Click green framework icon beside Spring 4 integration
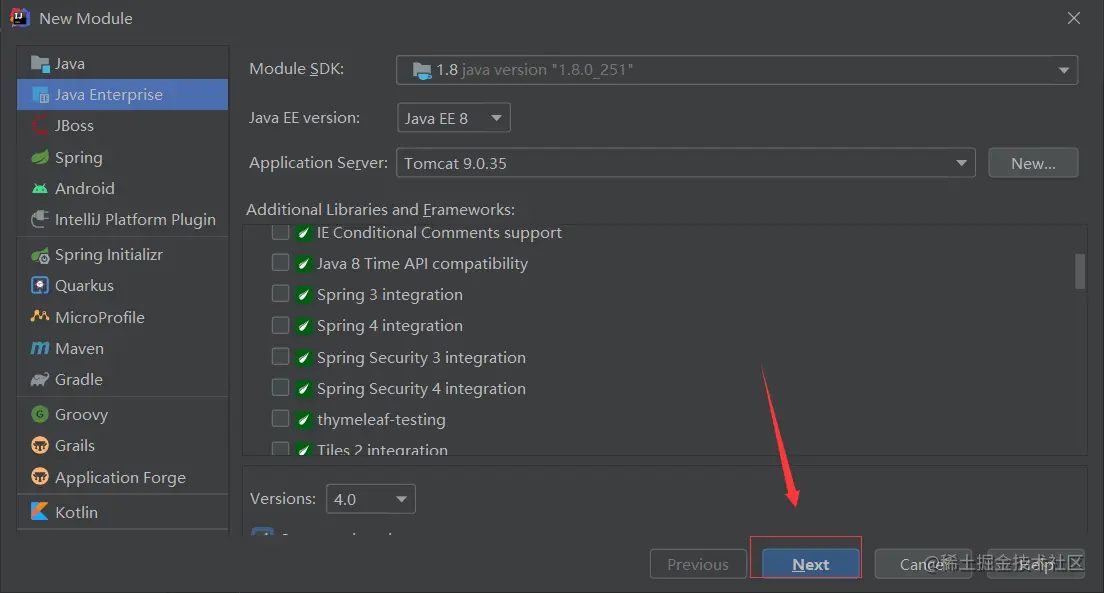Viewport: 1104px width, 593px height. (x=303, y=325)
